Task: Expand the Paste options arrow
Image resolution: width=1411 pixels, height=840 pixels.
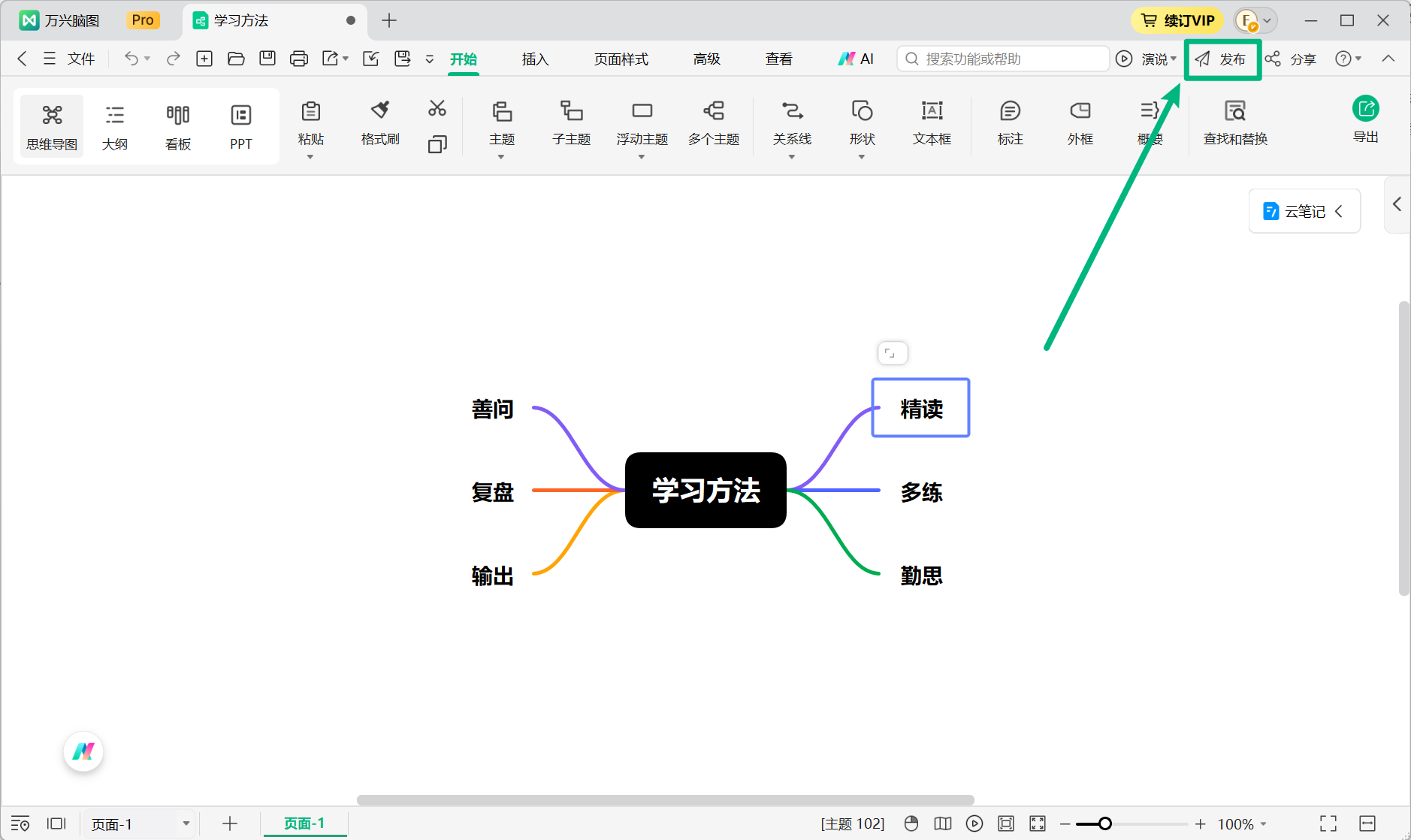Action: [x=310, y=157]
